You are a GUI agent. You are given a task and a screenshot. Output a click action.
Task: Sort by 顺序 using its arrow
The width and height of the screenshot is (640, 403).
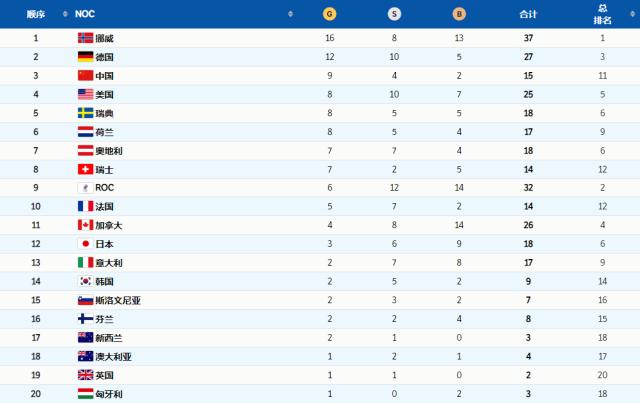64,15
